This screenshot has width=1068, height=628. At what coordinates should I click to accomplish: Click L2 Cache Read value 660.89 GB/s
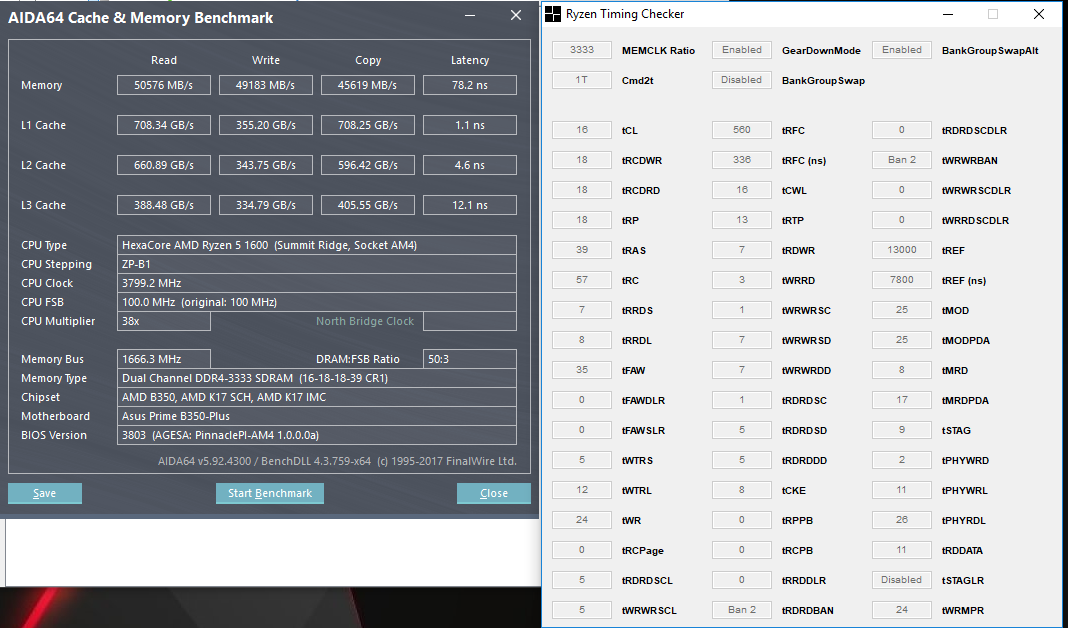click(163, 165)
